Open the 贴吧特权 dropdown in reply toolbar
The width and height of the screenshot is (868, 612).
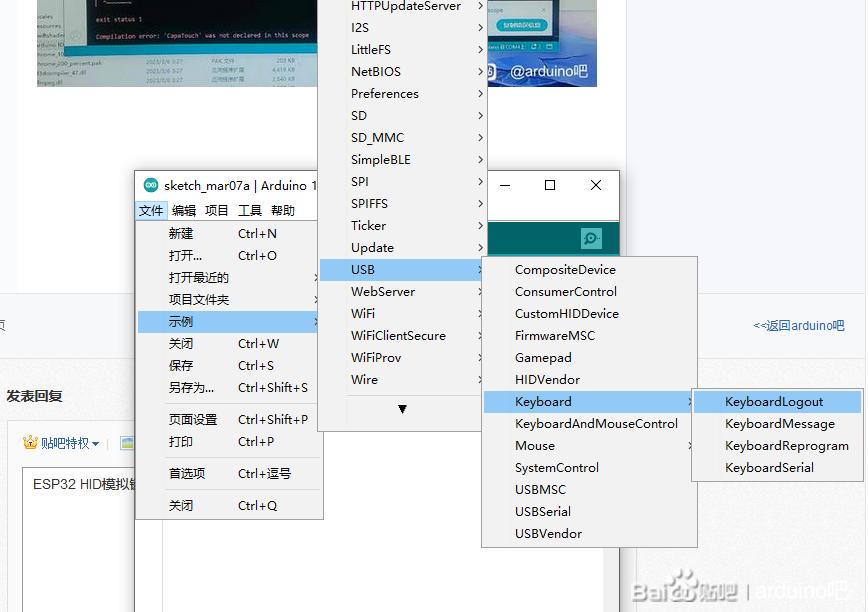tap(69, 443)
